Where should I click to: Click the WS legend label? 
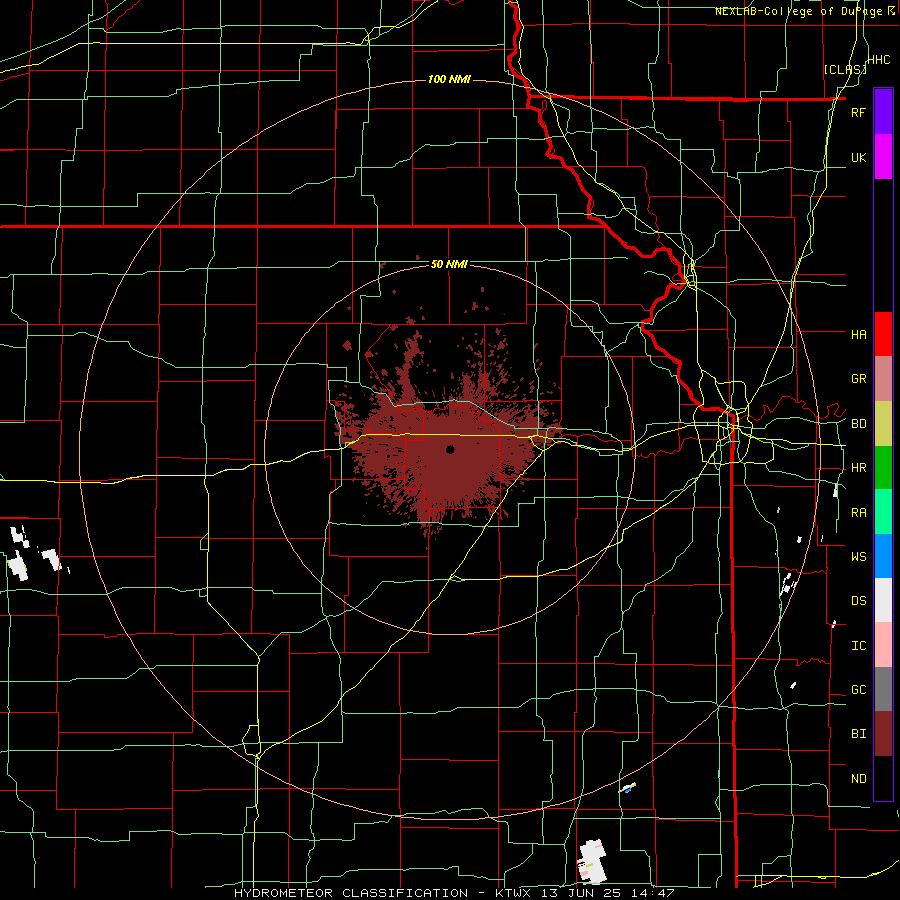[x=858, y=556]
